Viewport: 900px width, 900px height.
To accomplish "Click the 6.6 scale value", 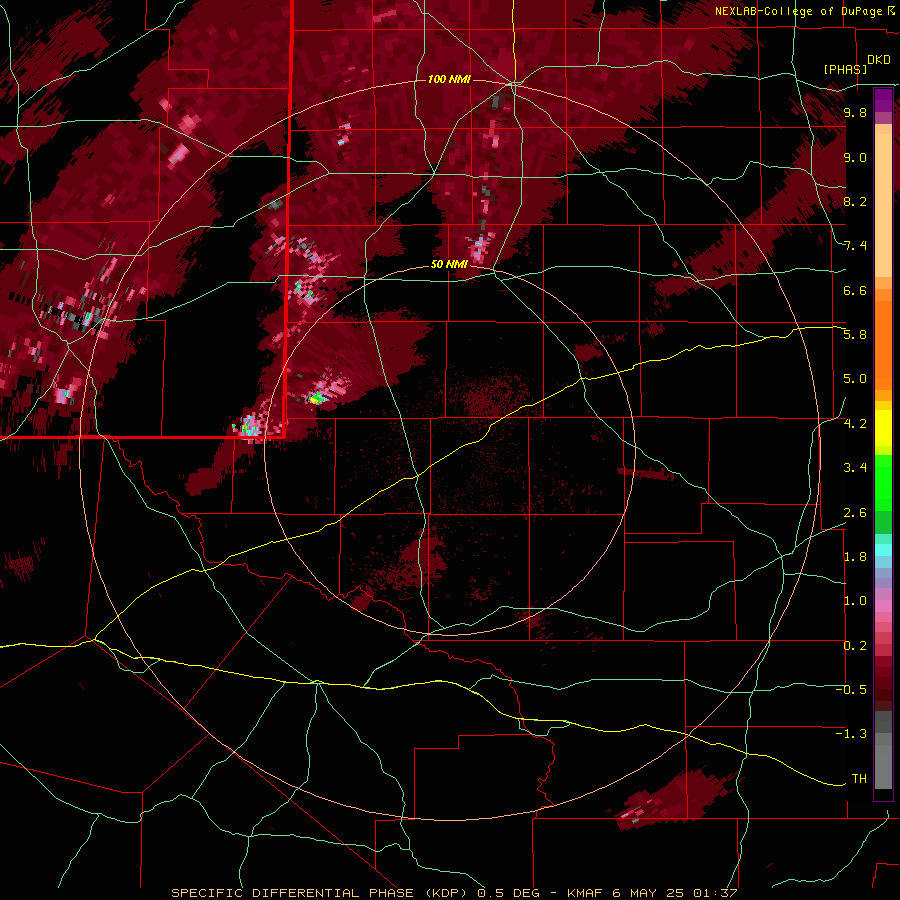I will [855, 290].
